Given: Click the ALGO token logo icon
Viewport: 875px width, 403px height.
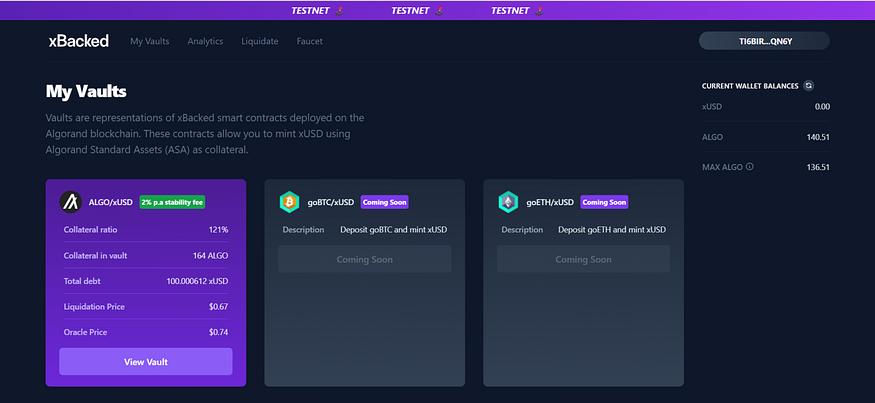Looking at the screenshot, I should [71, 202].
